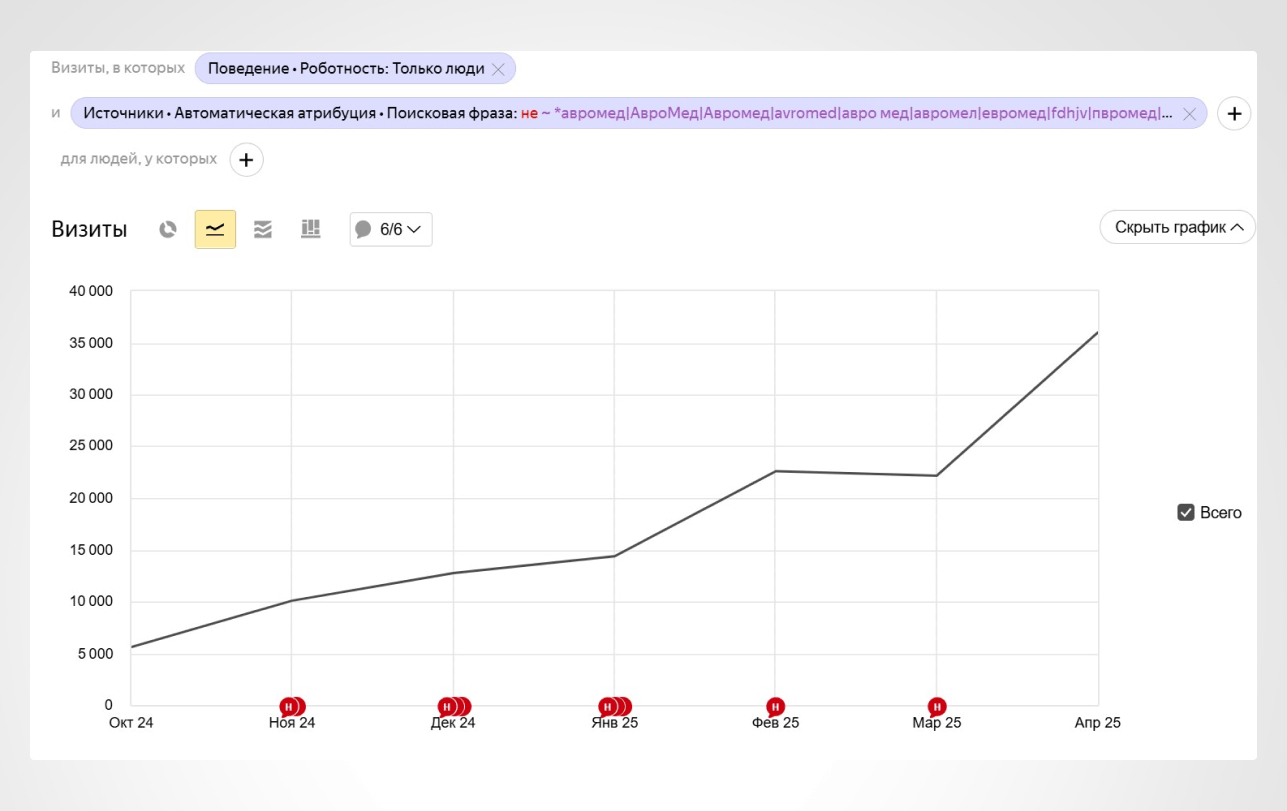Screen dimensions: 1287x811
Task: Open the annotation cluster at Янв 25
Action: click(615, 707)
